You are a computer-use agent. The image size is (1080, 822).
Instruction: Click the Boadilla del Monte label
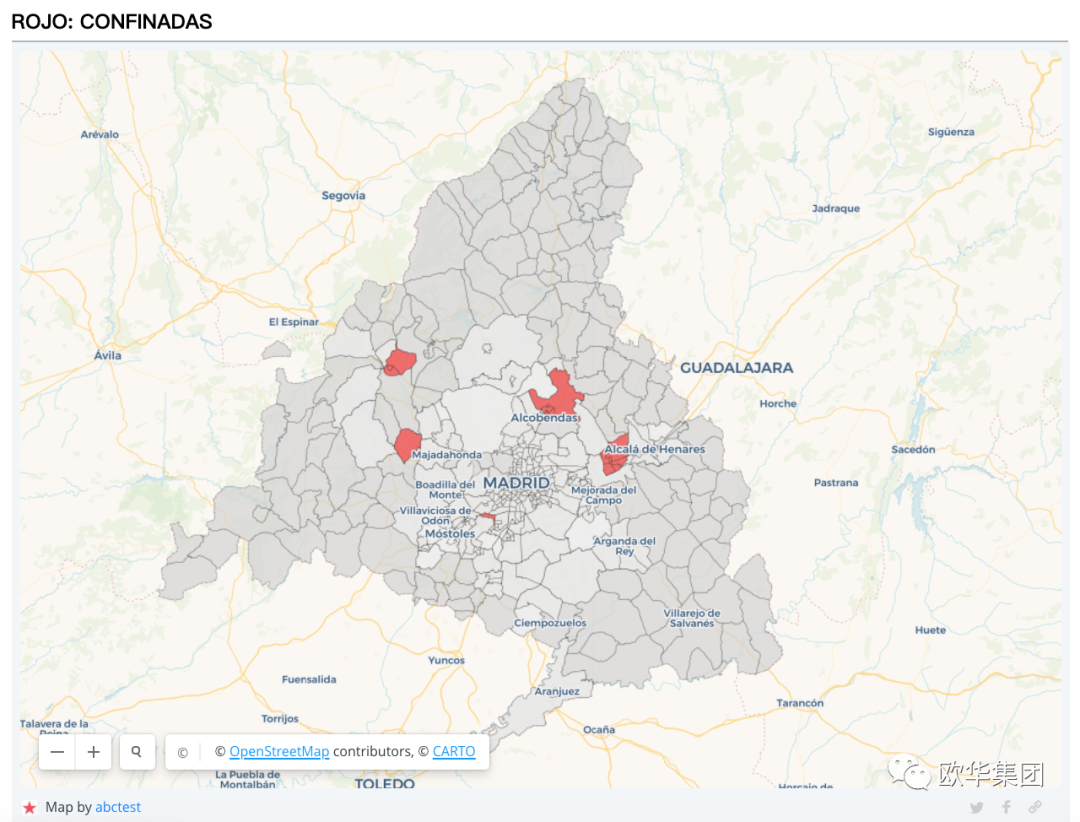pos(445,489)
